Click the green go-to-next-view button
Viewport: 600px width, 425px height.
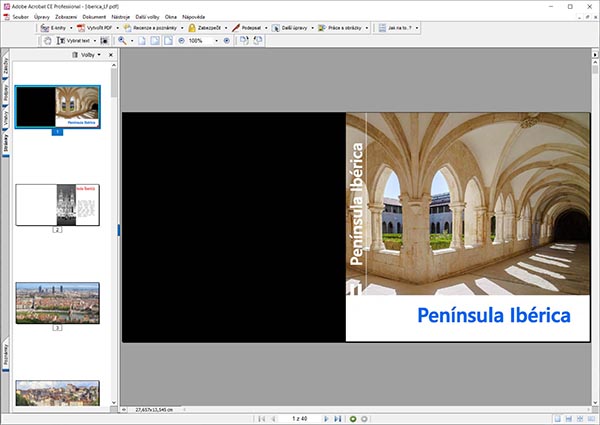[352, 417]
